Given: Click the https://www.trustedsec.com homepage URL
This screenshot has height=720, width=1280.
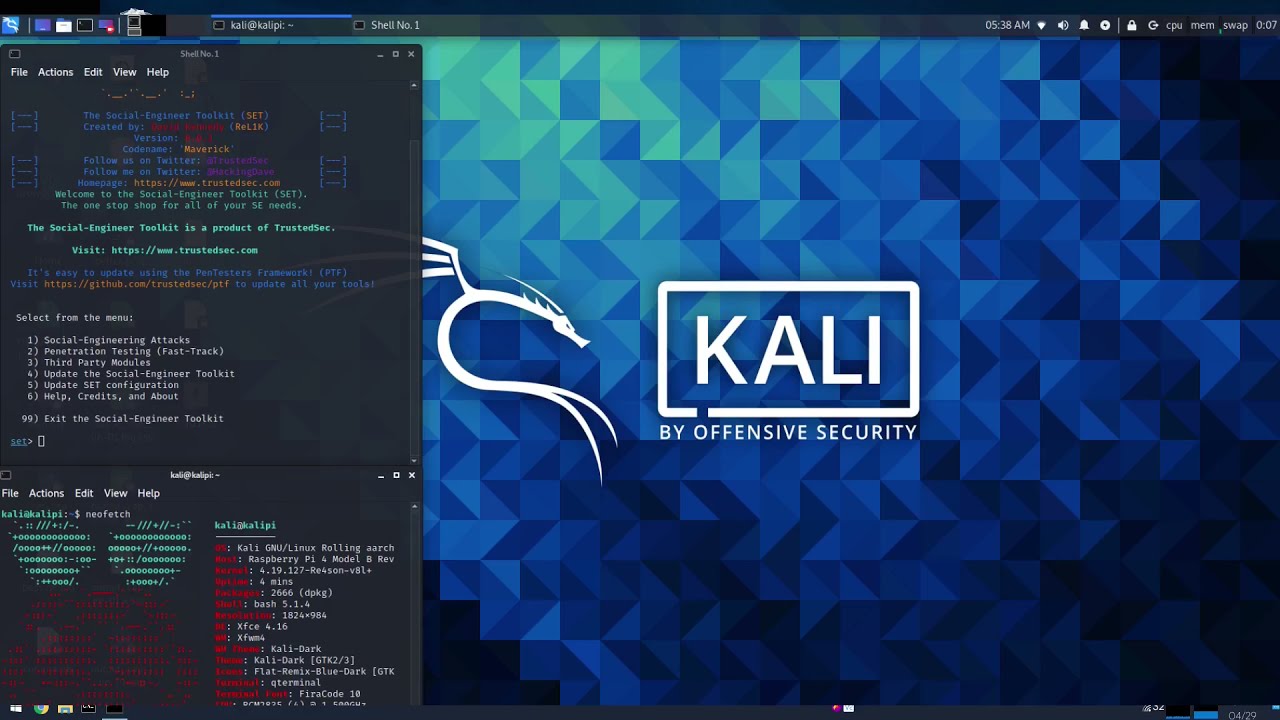Looking at the screenshot, I should point(207,183).
